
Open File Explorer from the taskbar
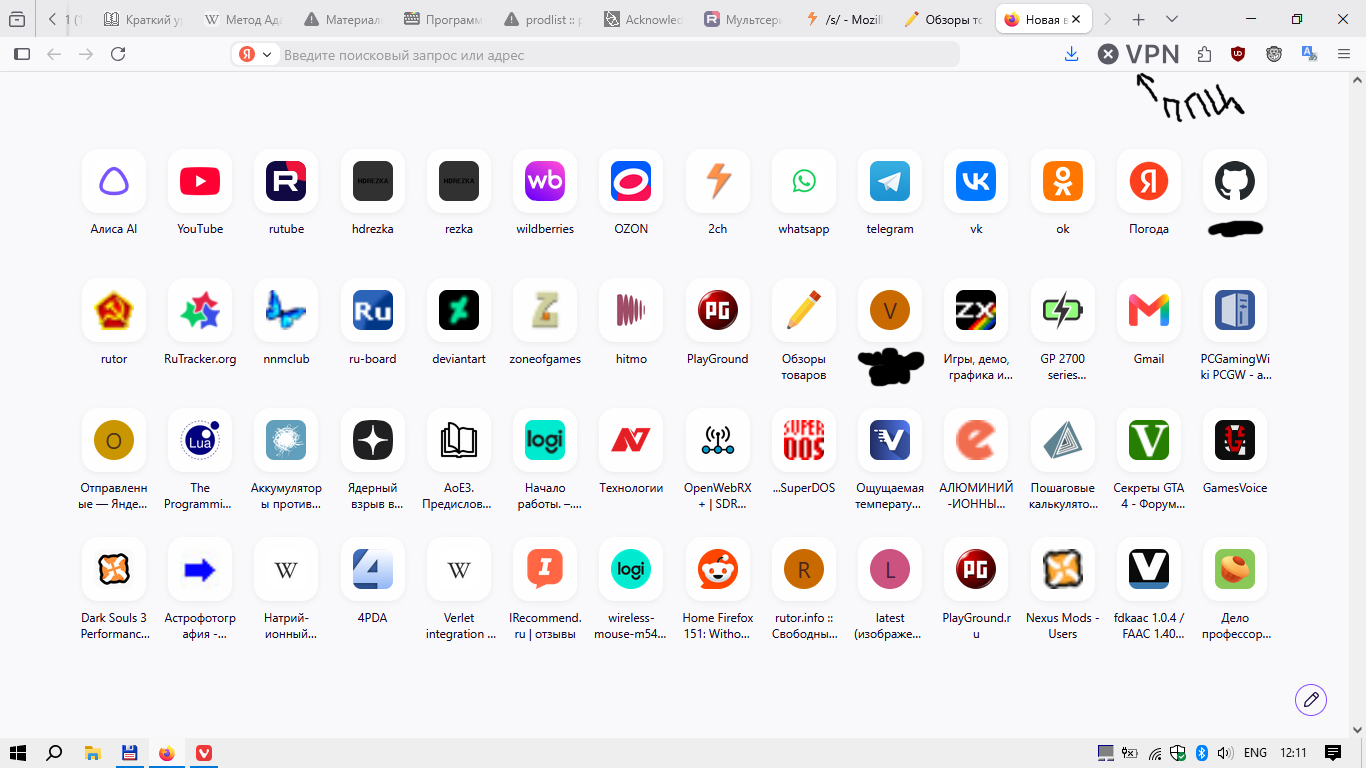tap(92, 753)
